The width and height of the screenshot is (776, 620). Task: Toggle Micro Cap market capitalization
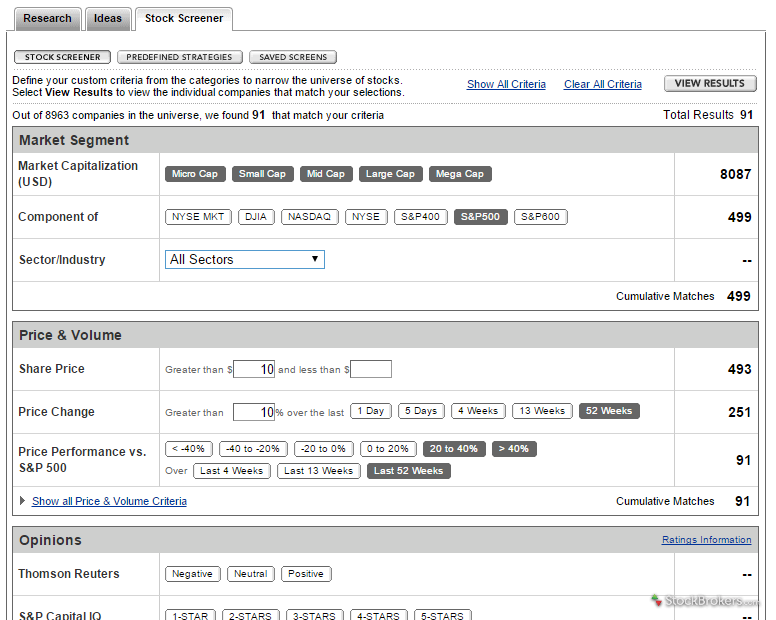pyautogui.click(x=195, y=174)
